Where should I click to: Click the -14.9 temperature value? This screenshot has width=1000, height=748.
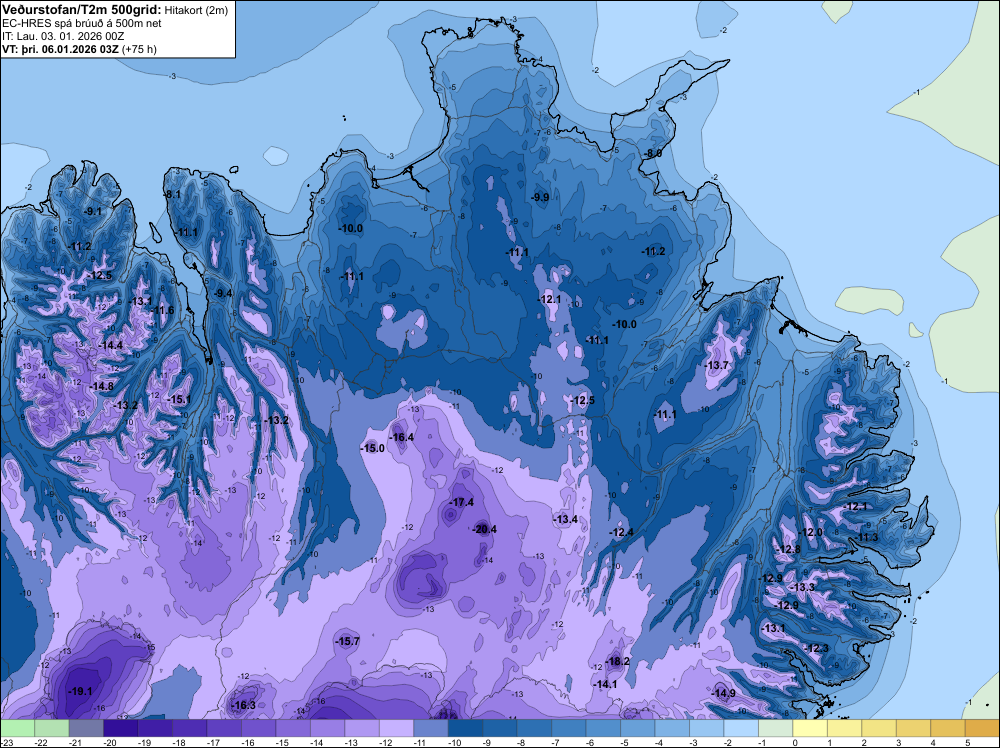724,694
